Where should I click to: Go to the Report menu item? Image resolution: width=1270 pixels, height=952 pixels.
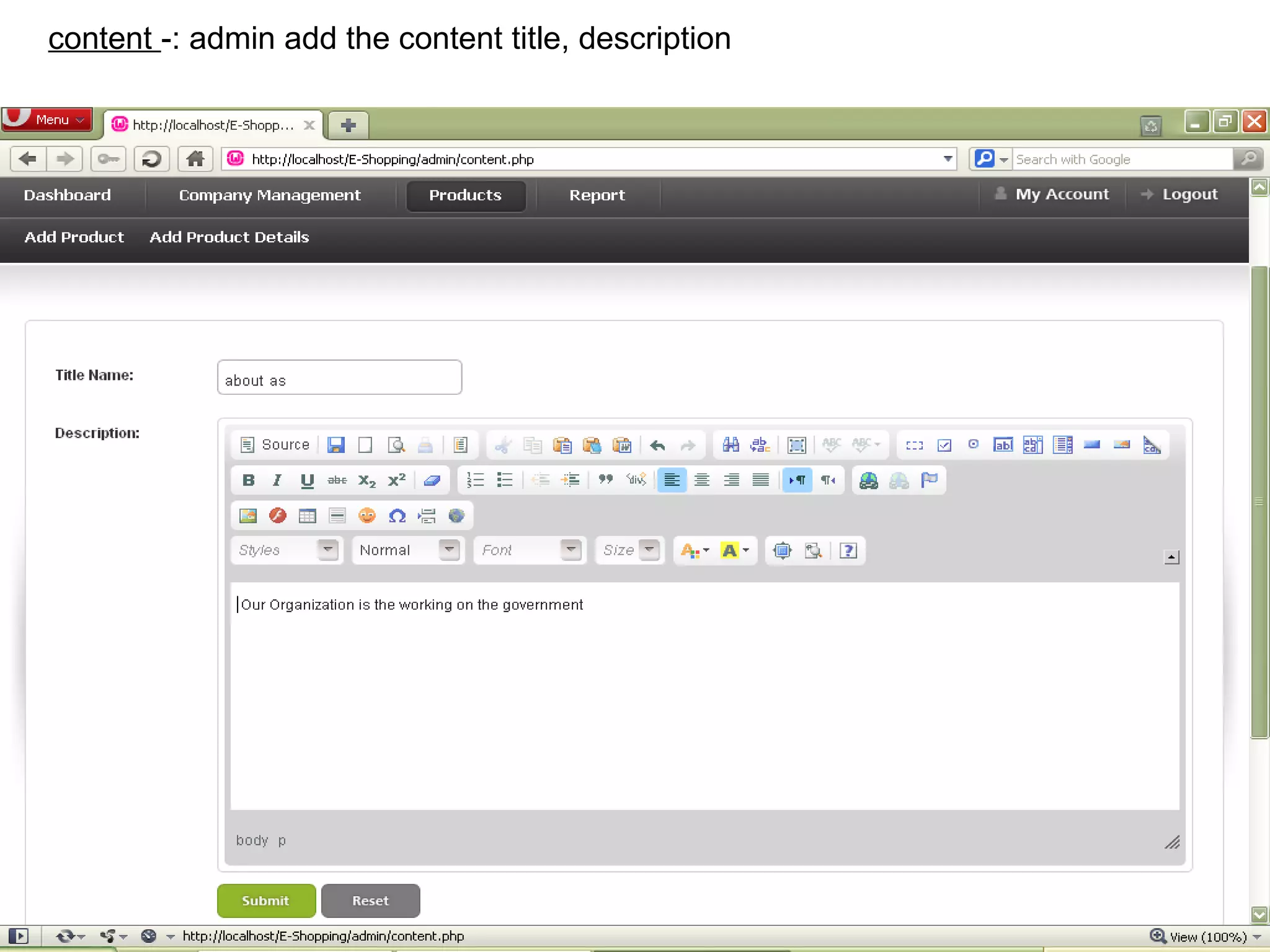[597, 195]
